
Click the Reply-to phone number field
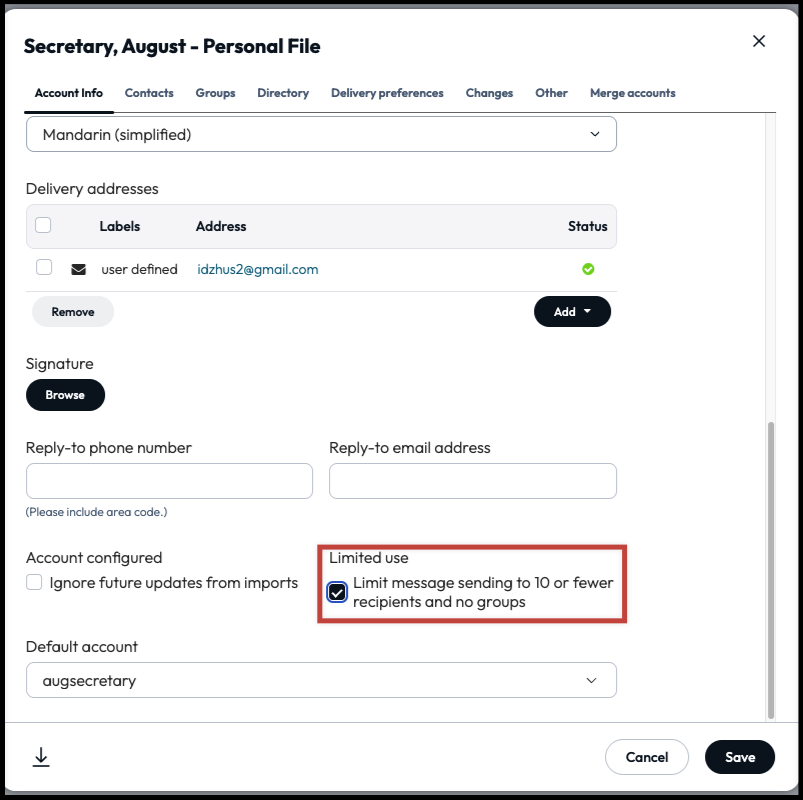point(169,481)
